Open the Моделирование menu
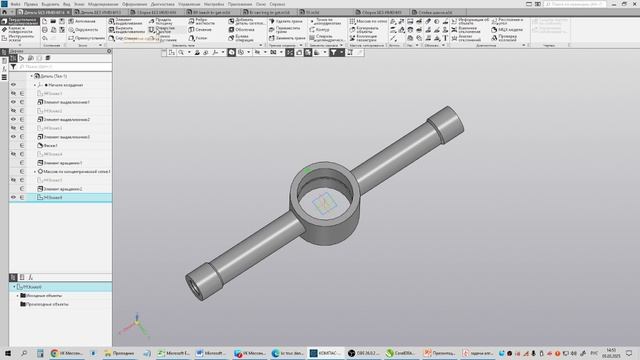The image size is (640, 360). (103, 4)
